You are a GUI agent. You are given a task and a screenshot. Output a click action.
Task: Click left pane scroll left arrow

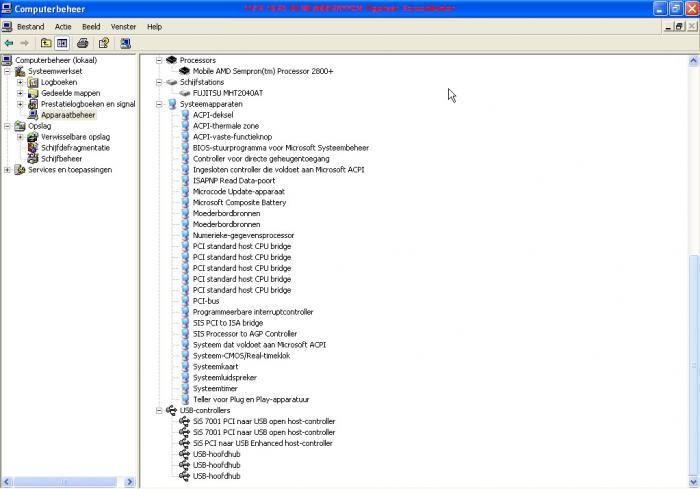click(6, 482)
